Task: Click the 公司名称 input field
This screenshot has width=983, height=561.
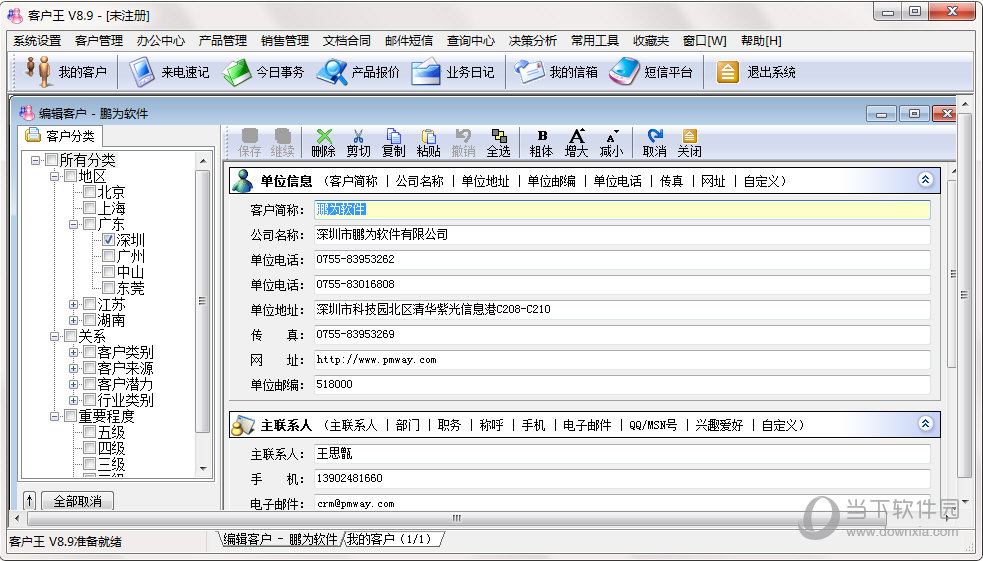Action: (x=622, y=234)
